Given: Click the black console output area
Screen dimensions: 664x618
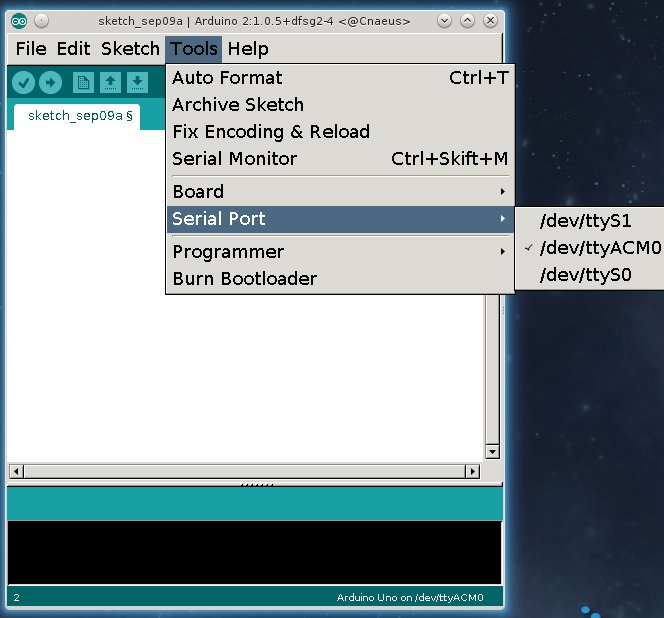Looking at the screenshot, I should 255,552.
